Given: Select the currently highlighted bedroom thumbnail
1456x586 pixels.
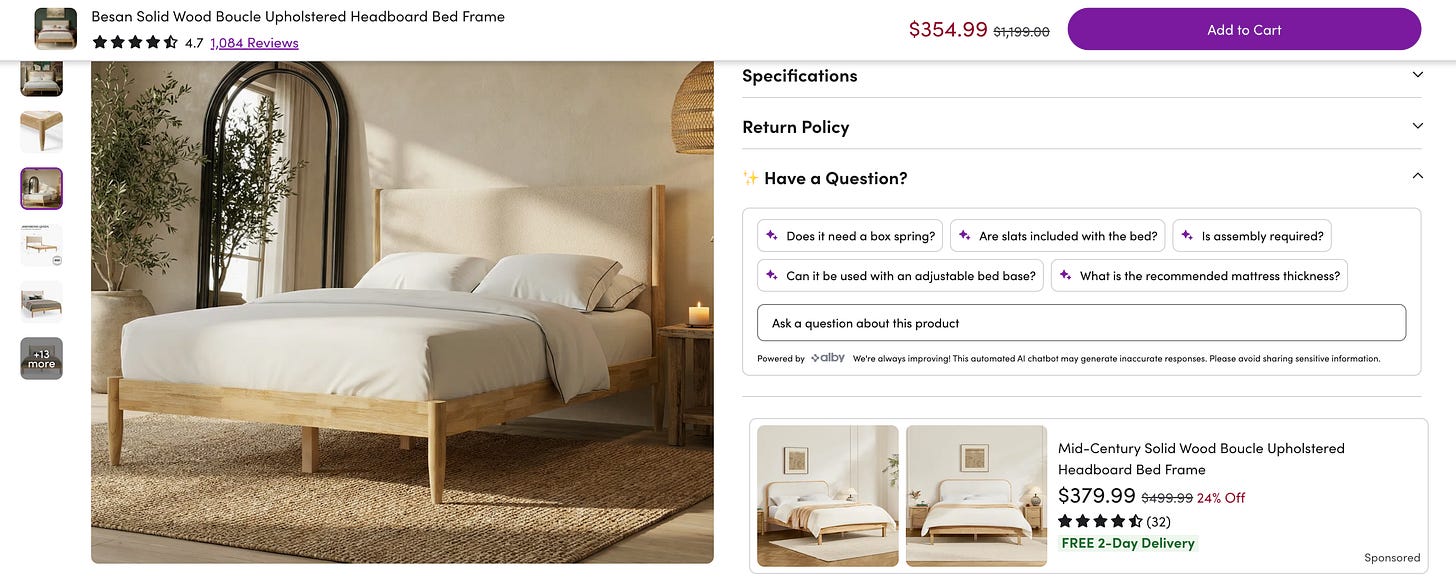Looking at the screenshot, I should point(42,188).
